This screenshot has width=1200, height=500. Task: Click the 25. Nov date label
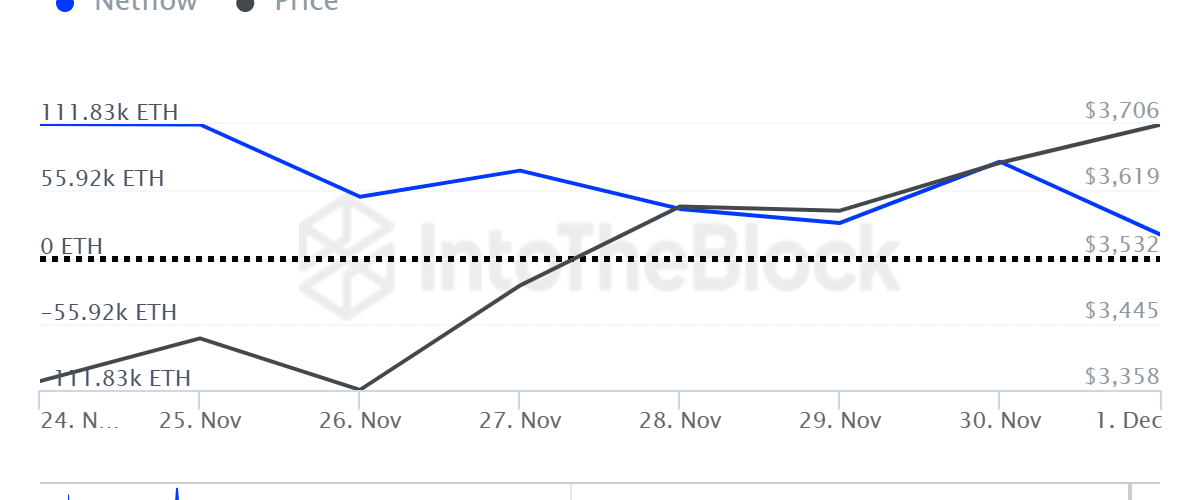tap(200, 420)
